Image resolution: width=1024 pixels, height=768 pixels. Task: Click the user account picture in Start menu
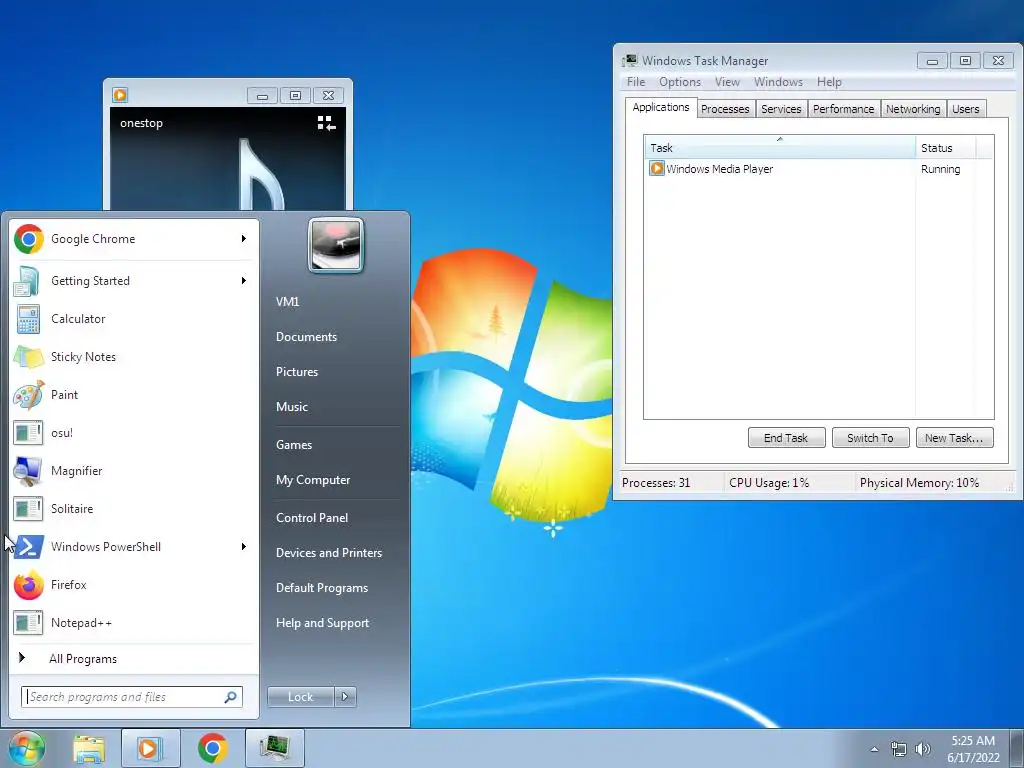(x=336, y=245)
